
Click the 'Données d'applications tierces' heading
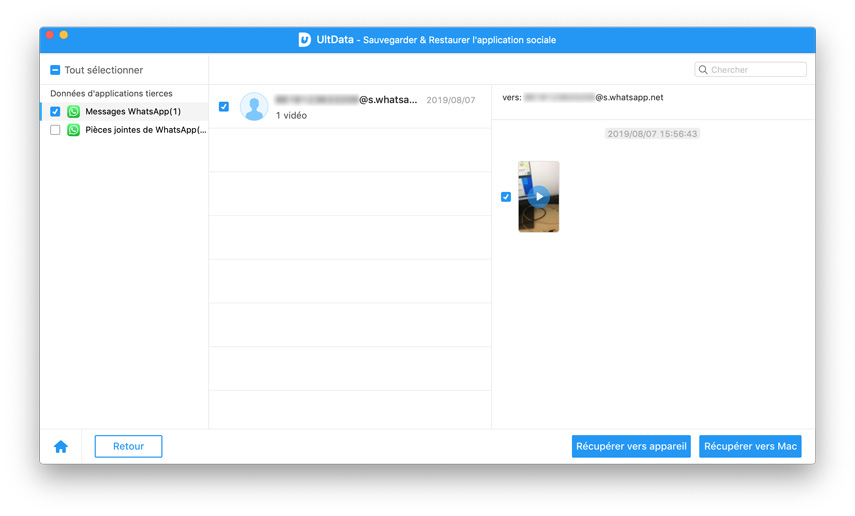click(x=111, y=93)
